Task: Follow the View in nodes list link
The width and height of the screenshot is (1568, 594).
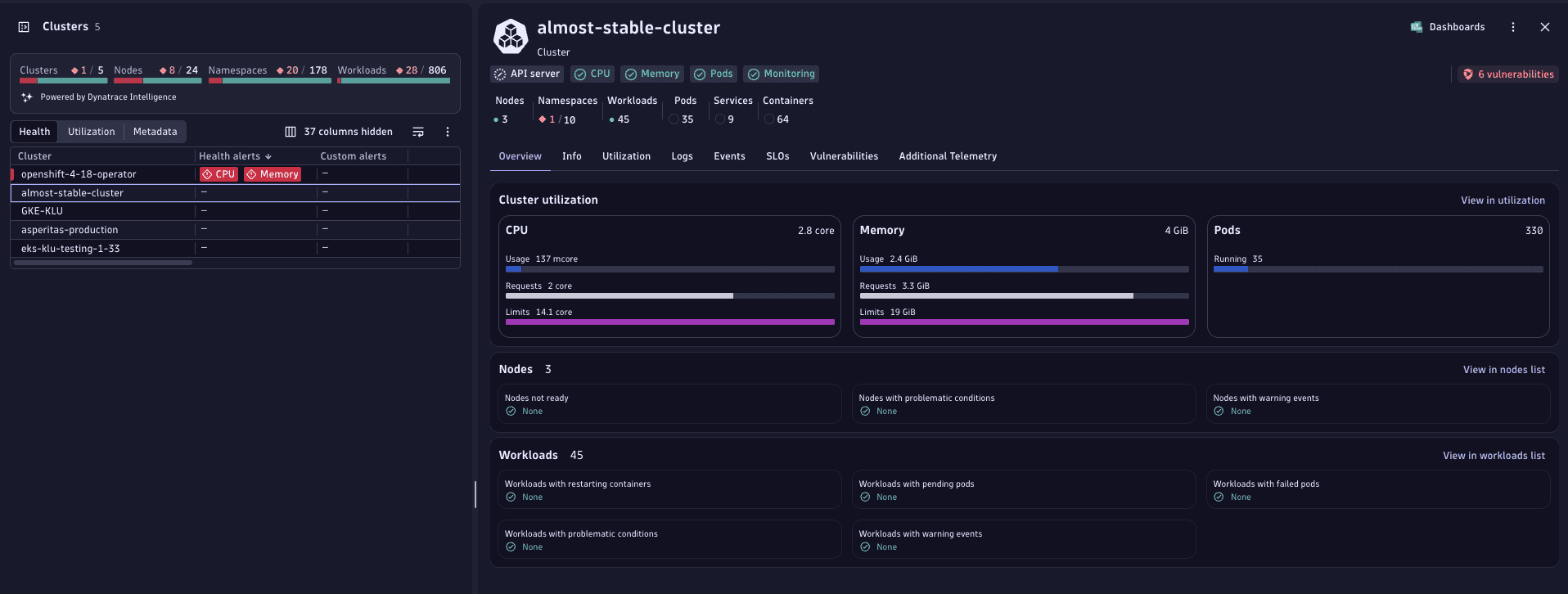Action: click(x=1503, y=370)
